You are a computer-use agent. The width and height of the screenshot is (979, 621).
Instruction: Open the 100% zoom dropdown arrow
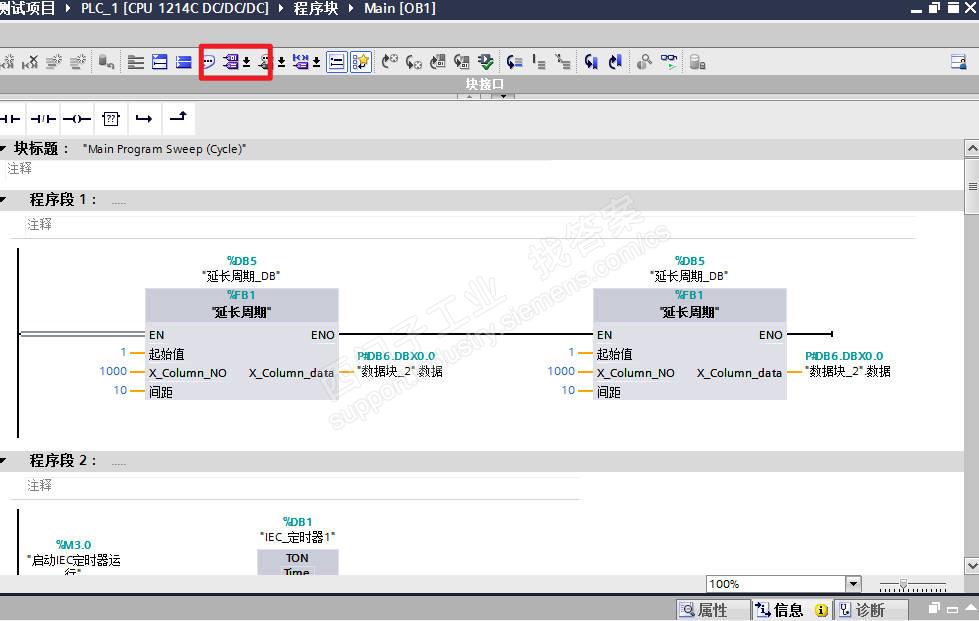pyautogui.click(x=854, y=584)
